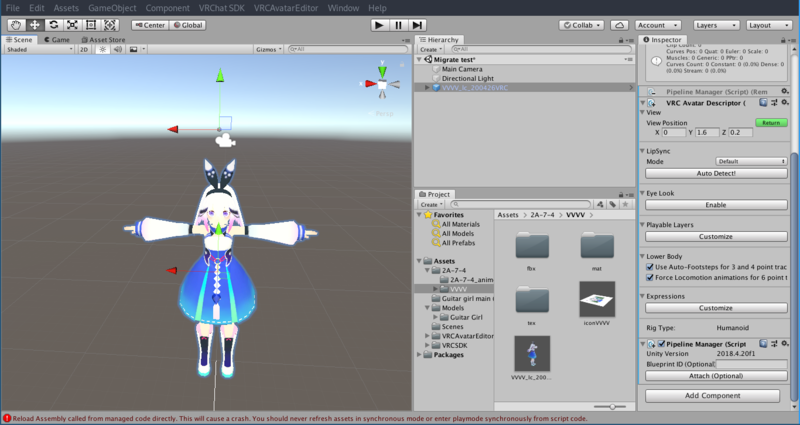
Task: Toggle scene lighting sun icon
Action: coord(103,49)
